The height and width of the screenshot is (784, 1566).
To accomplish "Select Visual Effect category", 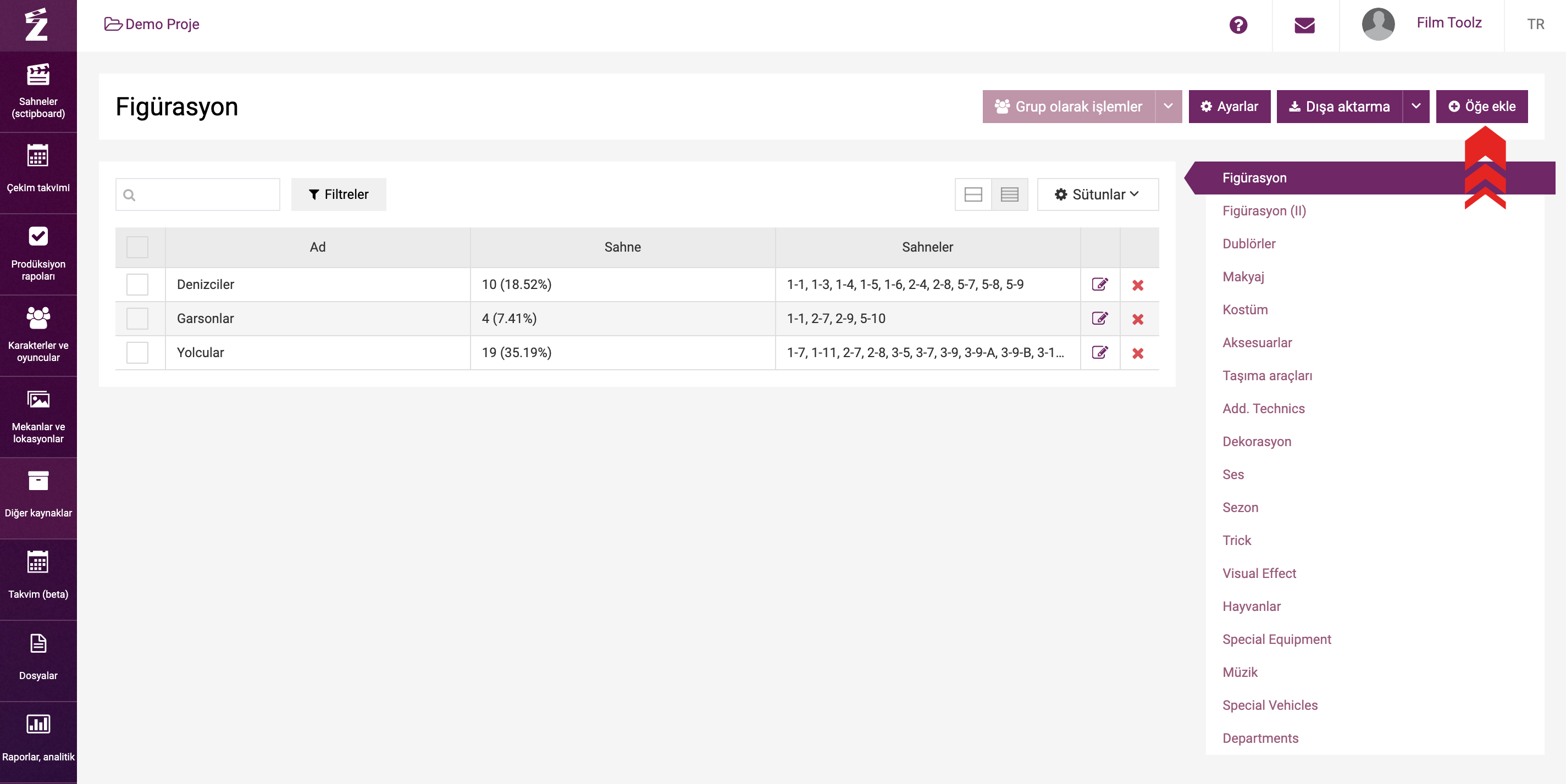I will (1260, 574).
